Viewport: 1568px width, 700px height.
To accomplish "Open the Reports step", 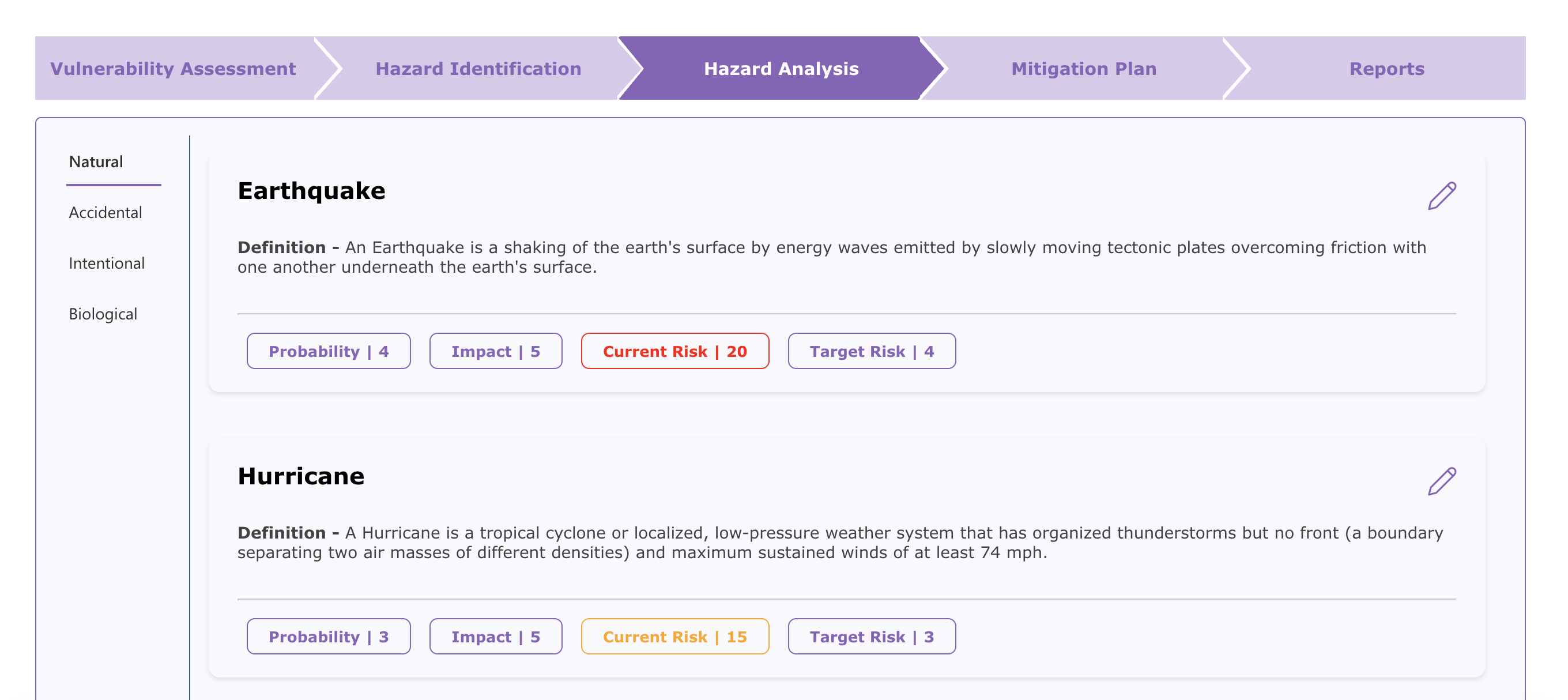I will [x=1386, y=69].
